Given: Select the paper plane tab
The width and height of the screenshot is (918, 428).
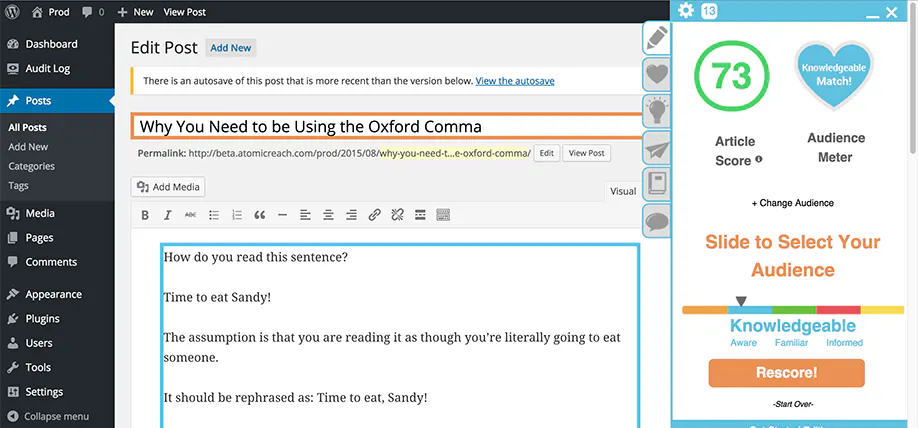Looking at the screenshot, I should pos(657,148).
